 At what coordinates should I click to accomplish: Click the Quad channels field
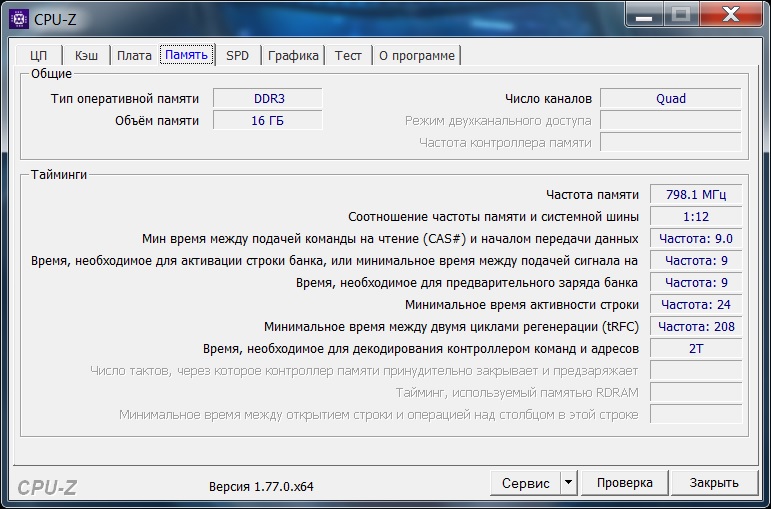click(x=671, y=98)
